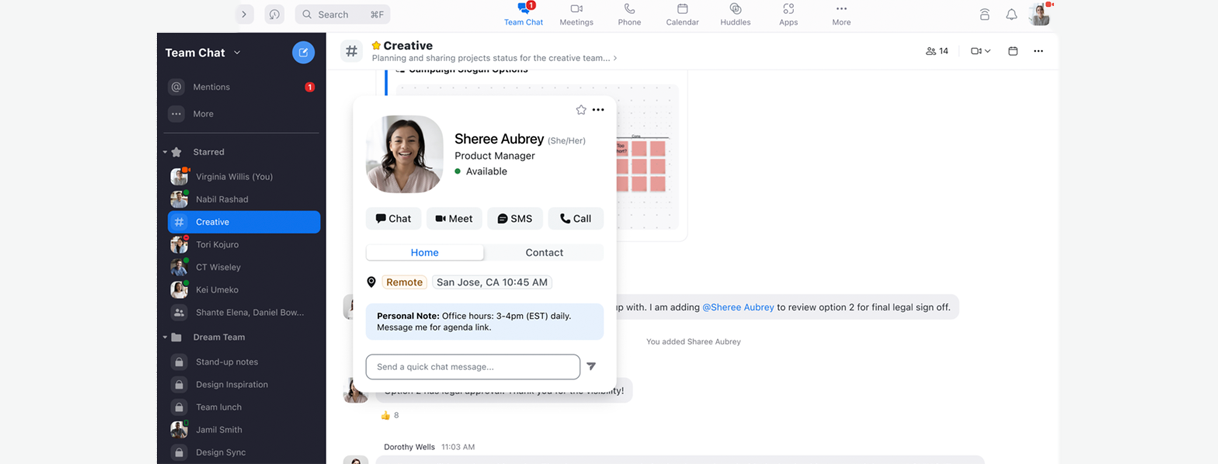This screenshot has height=464, width=1218.
Task: Click the Call button
Action: click(576, 218)
